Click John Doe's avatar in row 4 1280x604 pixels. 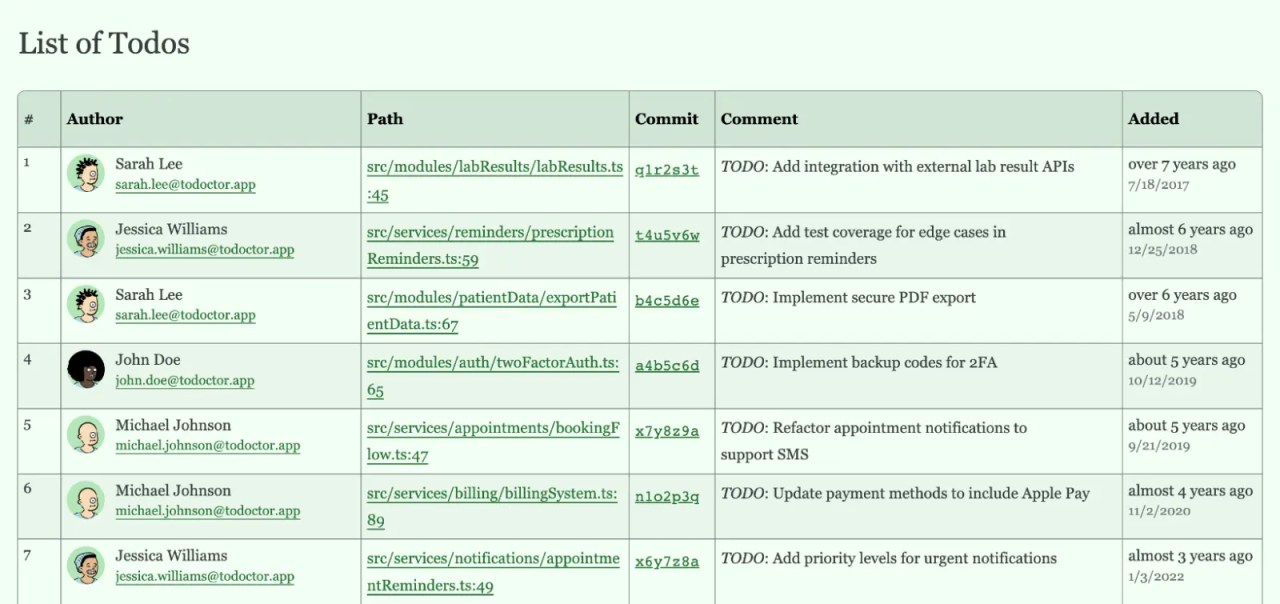click(86, 369)
